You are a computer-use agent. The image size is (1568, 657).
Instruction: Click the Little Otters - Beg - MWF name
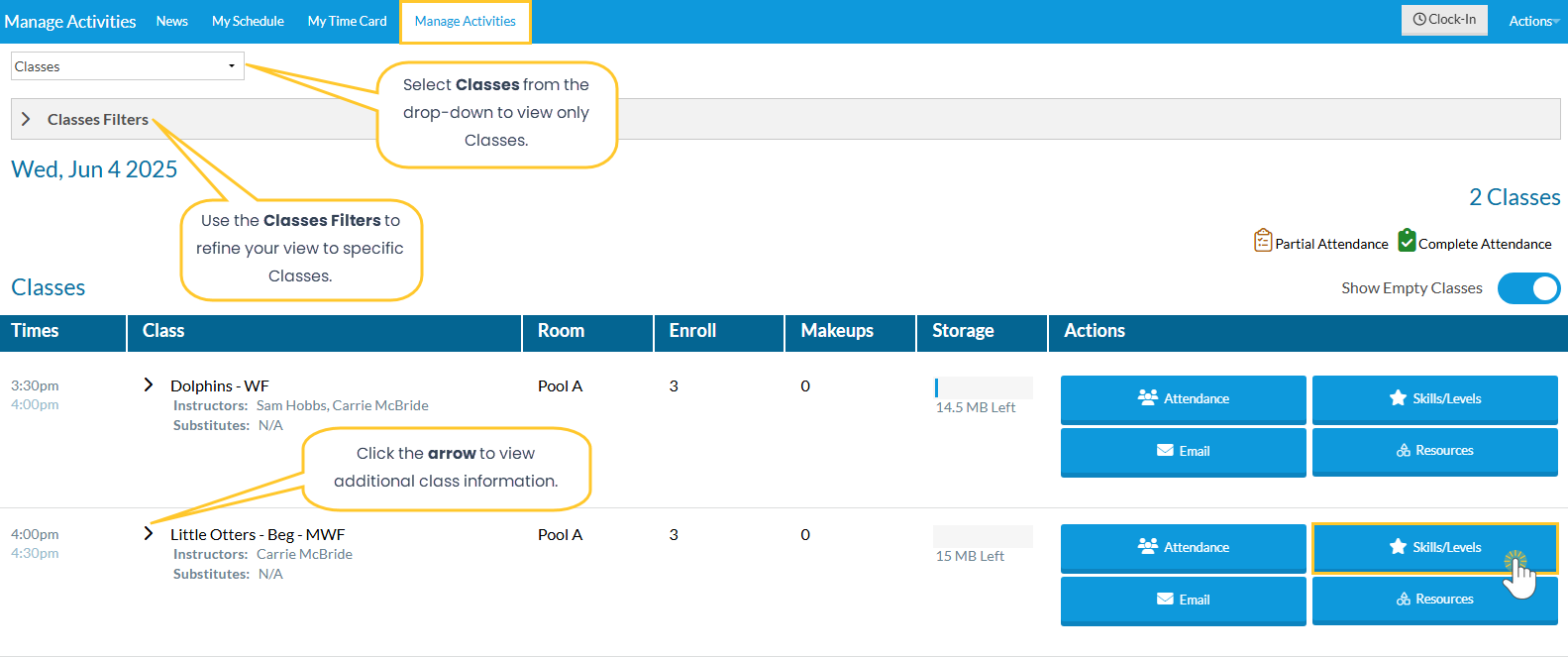pyautogui.click(x=258, y=535)
